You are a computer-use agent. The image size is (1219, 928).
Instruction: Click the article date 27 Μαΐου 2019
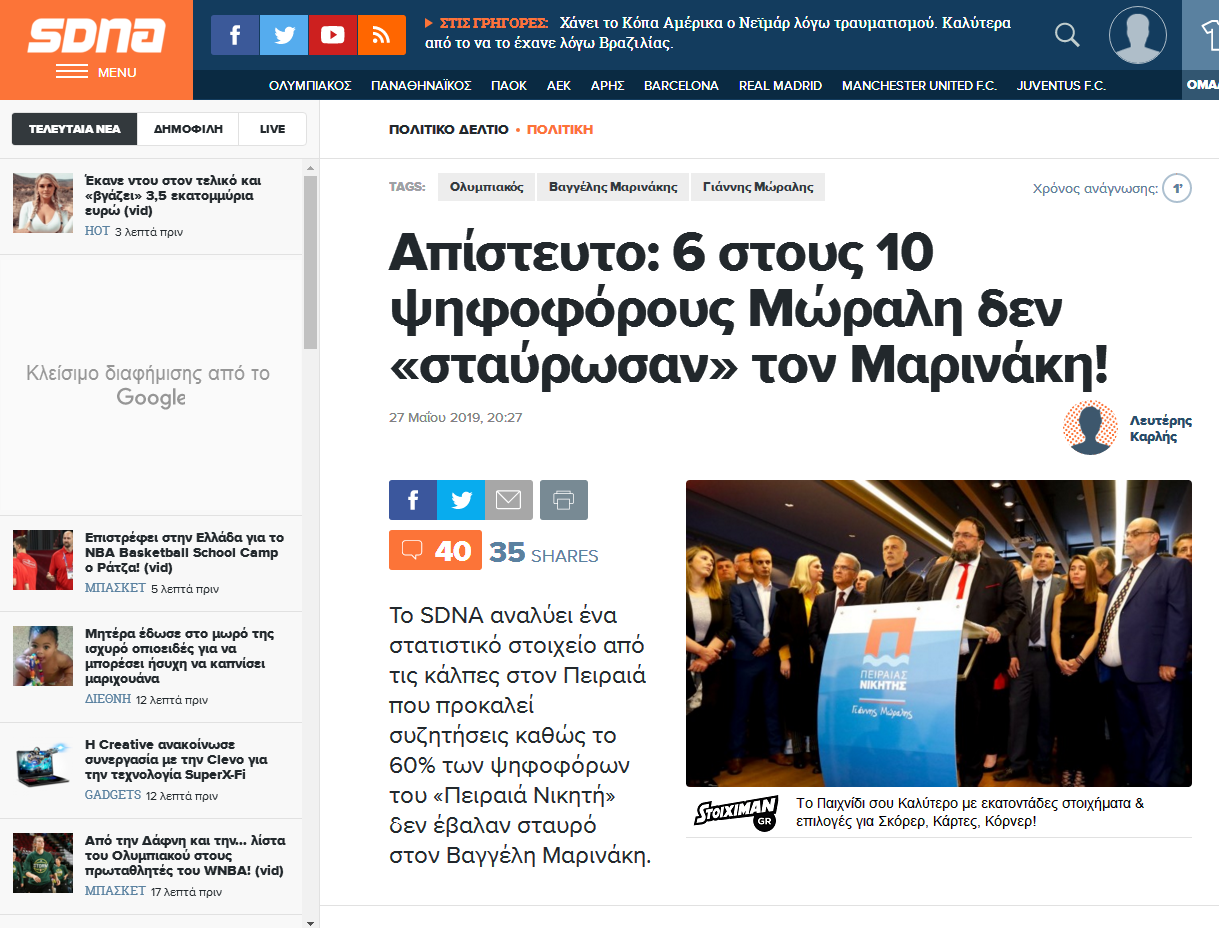pos(456,417)
